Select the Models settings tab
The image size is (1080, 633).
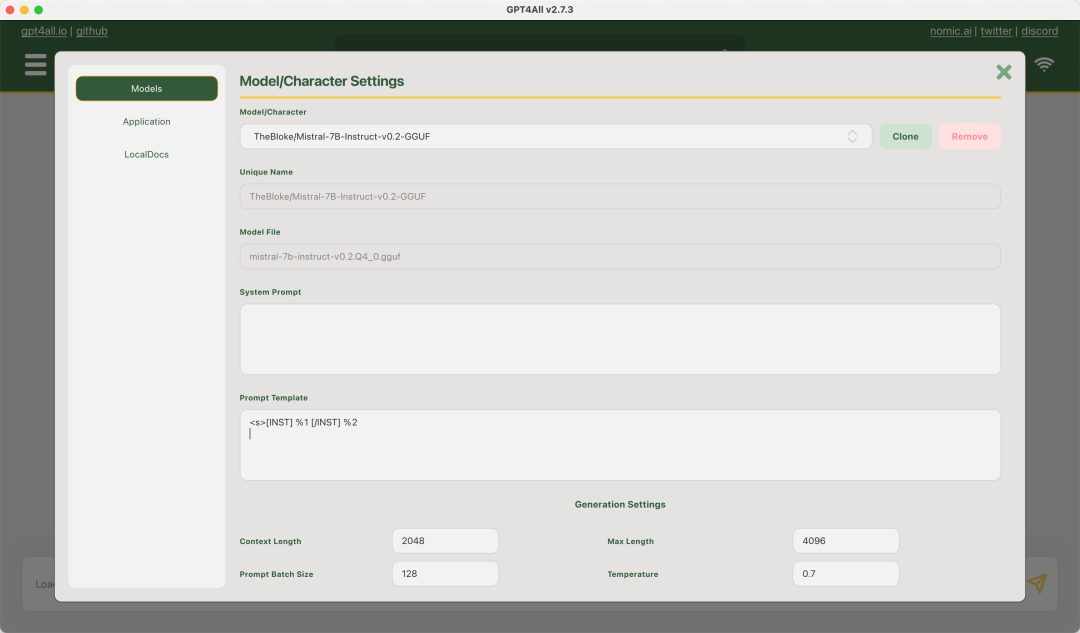click(147, 89)
